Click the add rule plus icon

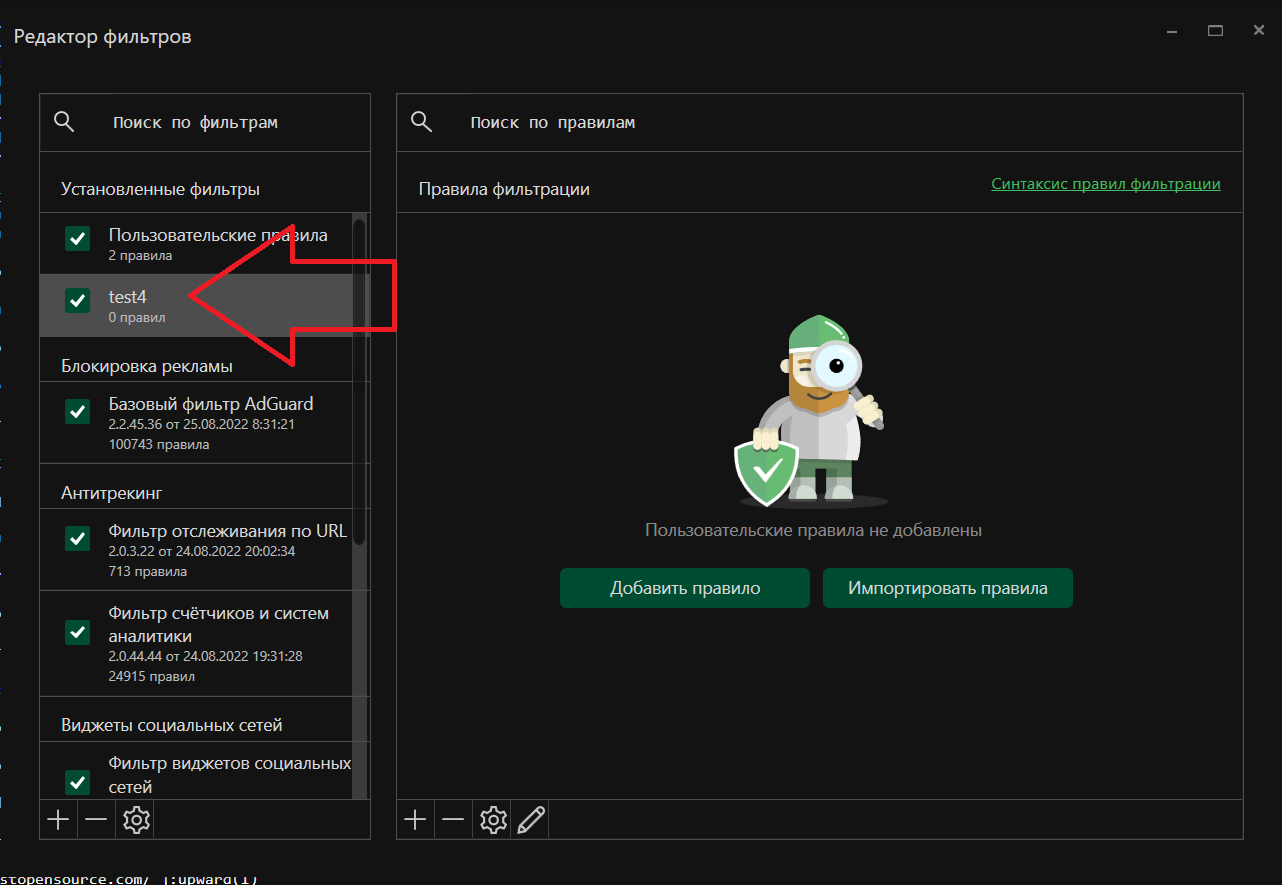click(415, 819)
